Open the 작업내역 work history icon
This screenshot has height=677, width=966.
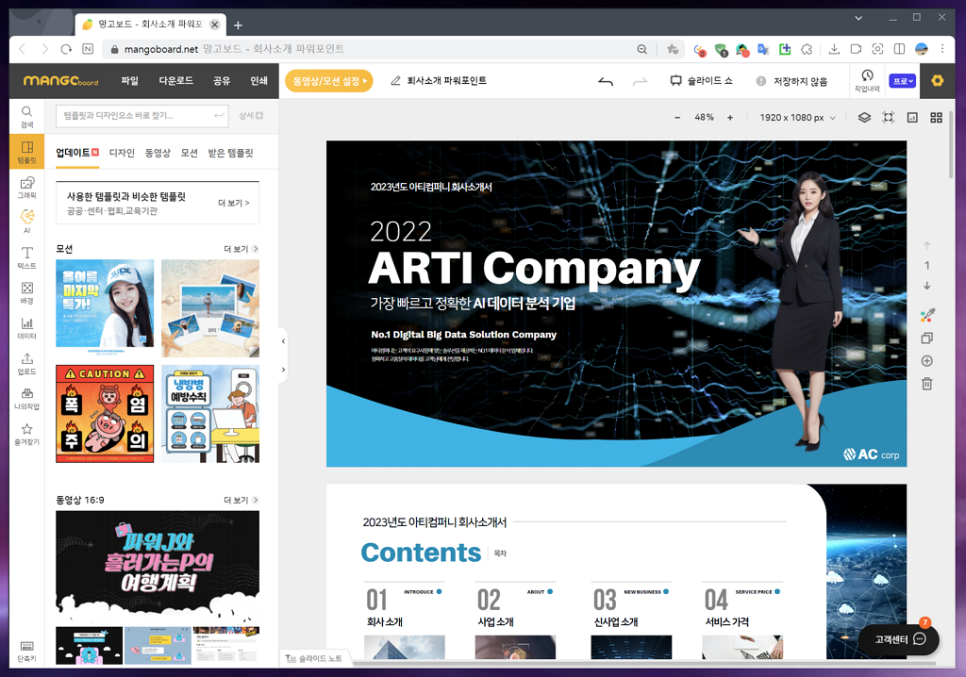(x=867, y=80)
